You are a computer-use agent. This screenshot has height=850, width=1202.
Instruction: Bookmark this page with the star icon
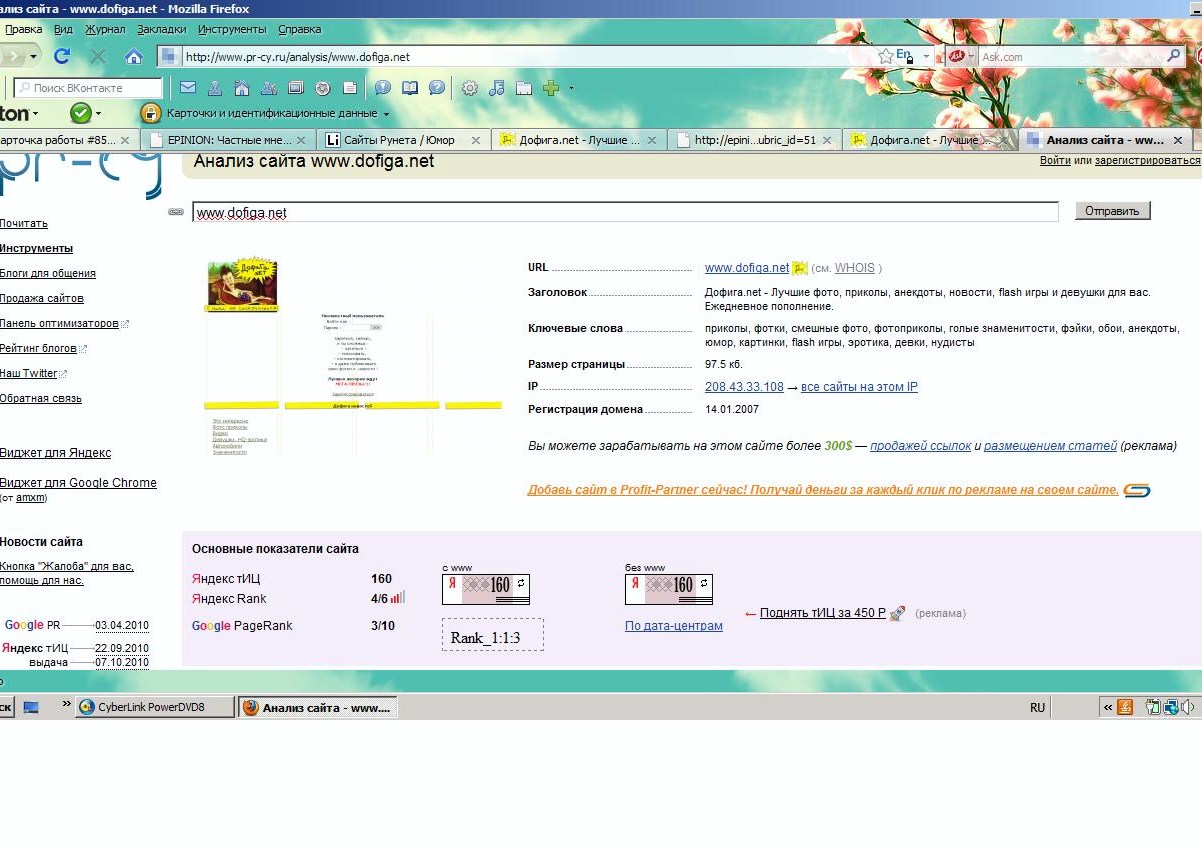pos(885,57)
